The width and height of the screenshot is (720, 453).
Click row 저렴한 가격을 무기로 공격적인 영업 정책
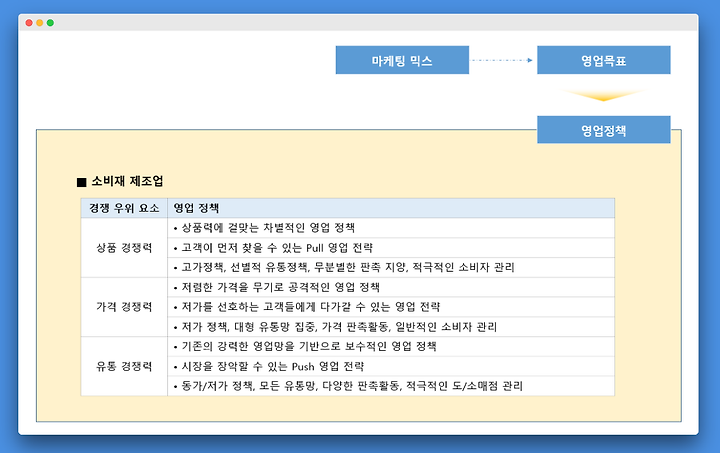(391, 287)
